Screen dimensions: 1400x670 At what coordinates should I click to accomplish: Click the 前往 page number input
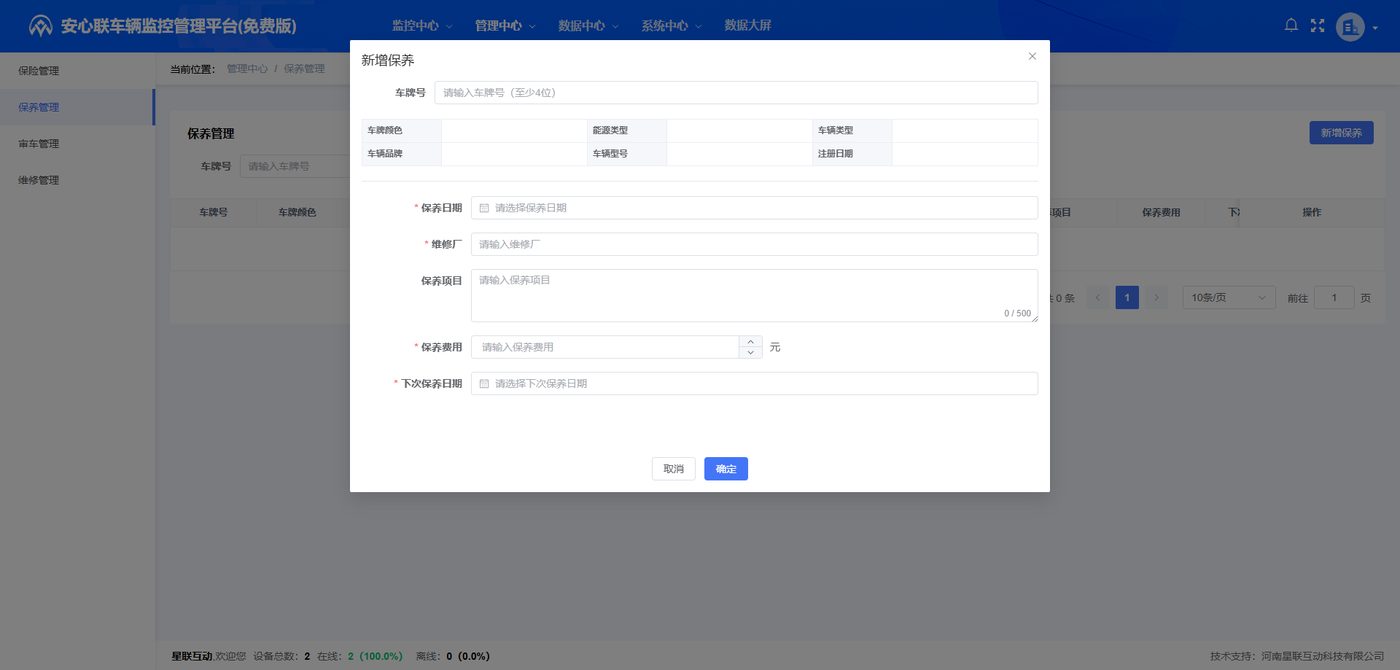coord(1334,298)
